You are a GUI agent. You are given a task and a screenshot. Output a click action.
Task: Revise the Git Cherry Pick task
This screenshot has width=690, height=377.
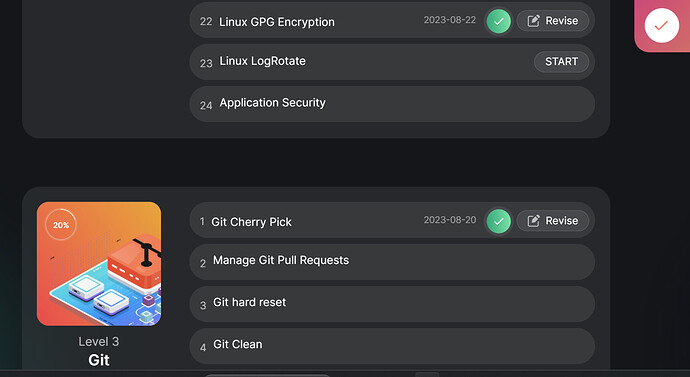point(553,220)
